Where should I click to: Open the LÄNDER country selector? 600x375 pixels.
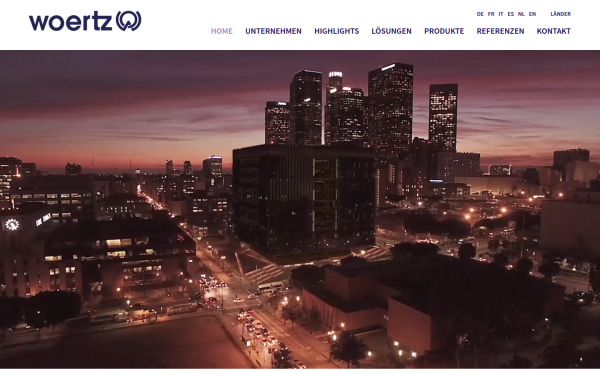coord(561,14)
